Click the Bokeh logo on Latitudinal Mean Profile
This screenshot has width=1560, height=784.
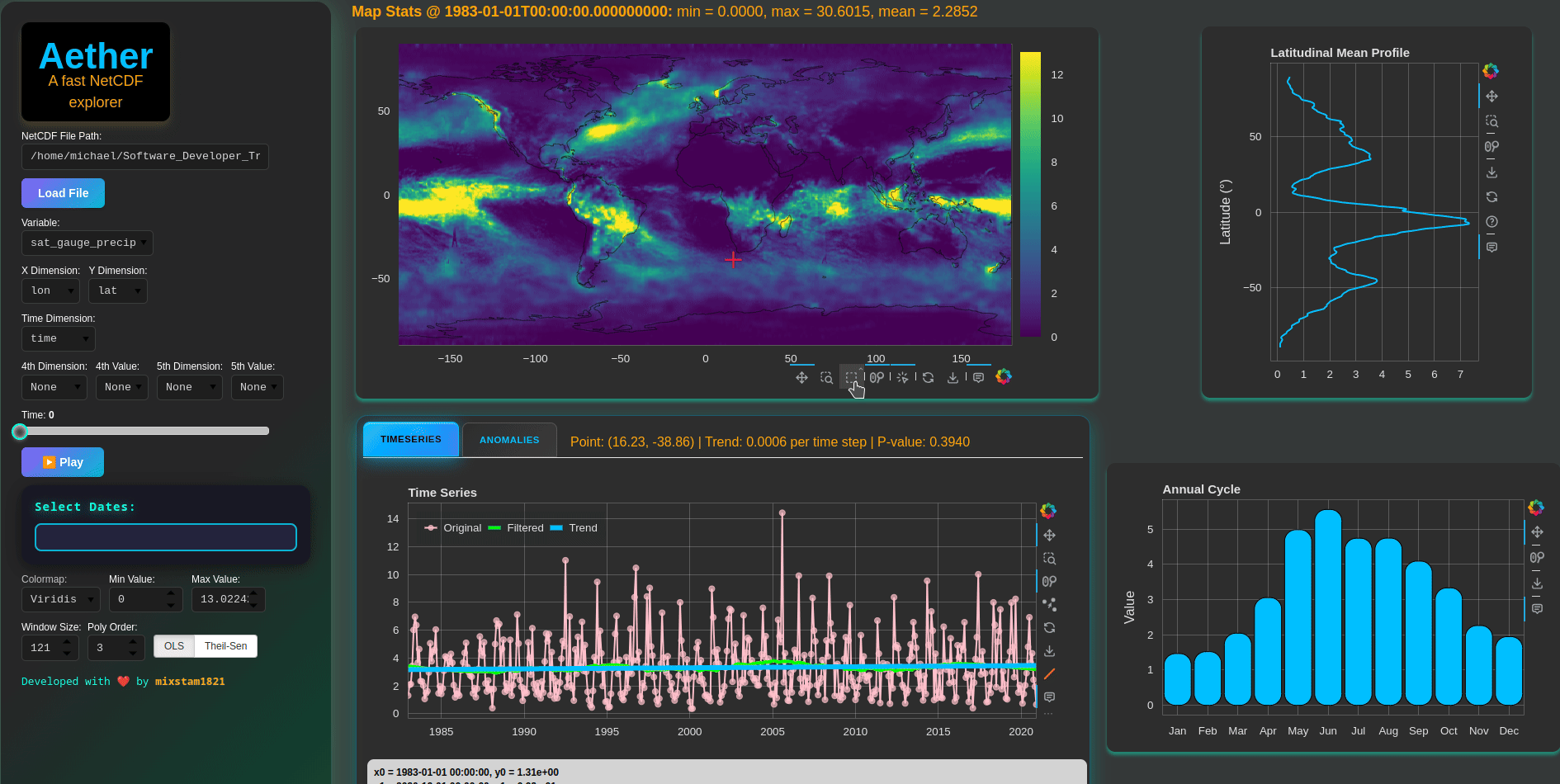click(x=1491, y=71)
